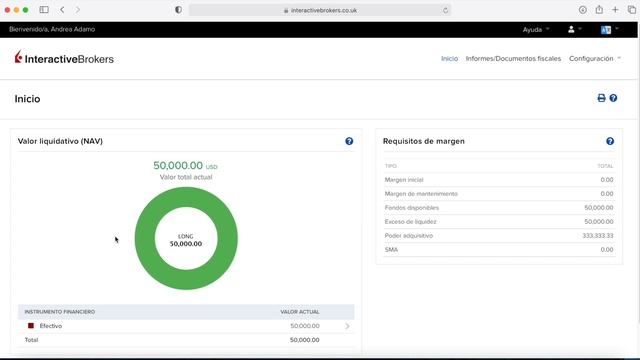Click the Total row label
Image resolution: width=640 pixels, height=360 pixels.
tap(31, 340)
